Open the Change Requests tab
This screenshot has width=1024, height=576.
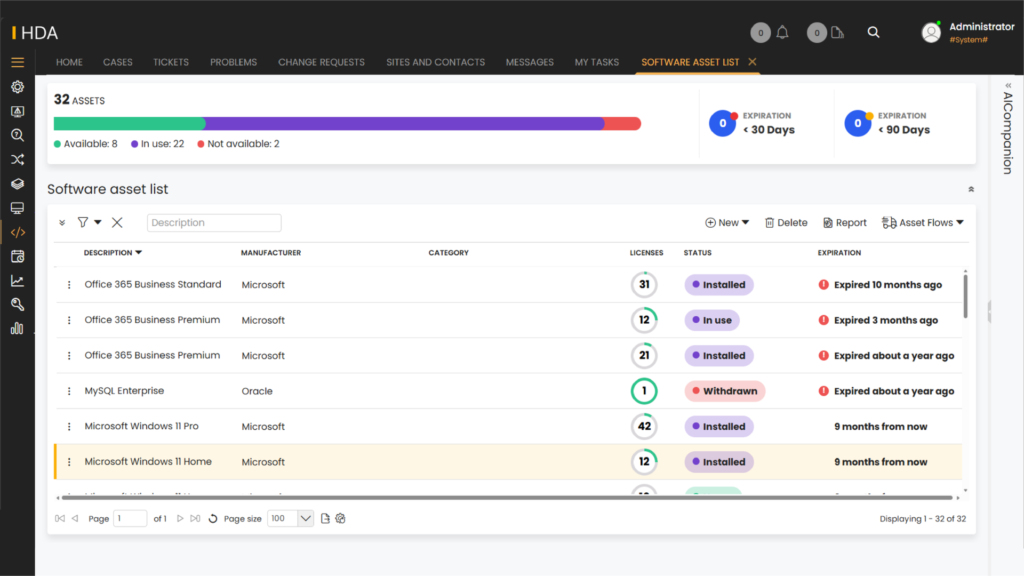pyautogui.click(x=321, y=62)
